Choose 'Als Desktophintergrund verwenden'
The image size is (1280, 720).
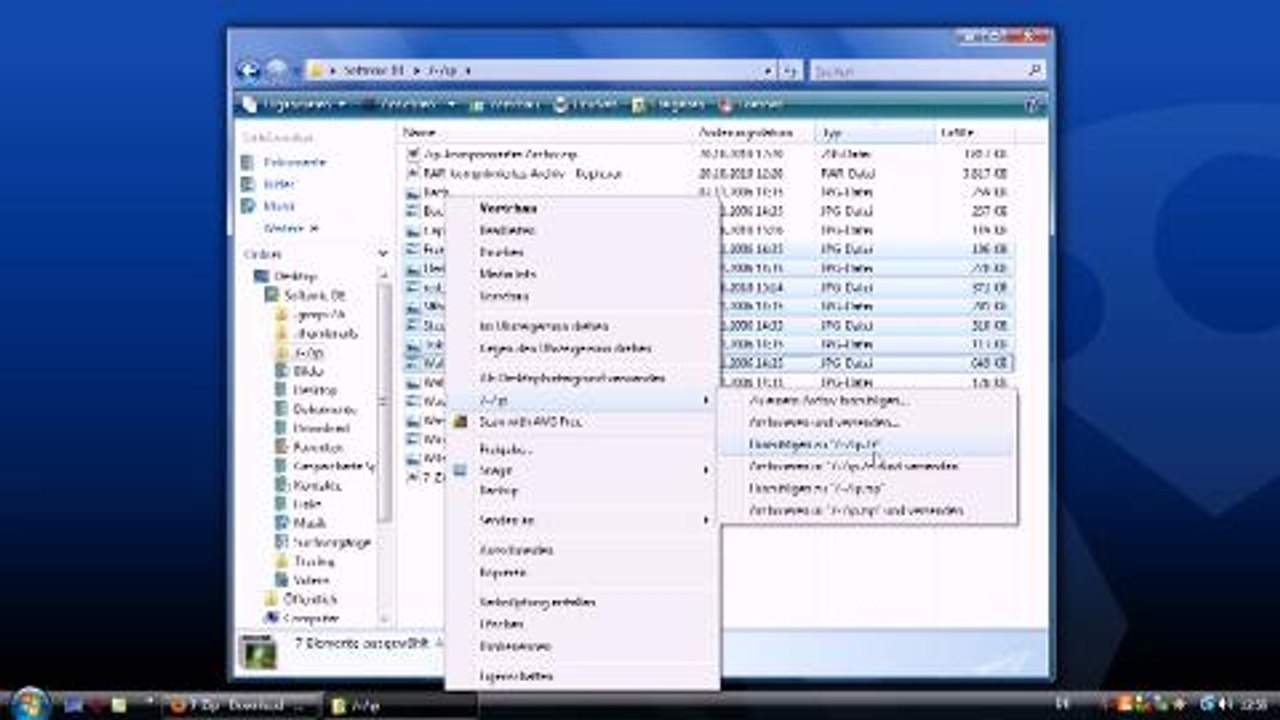(x=581, y=378)
